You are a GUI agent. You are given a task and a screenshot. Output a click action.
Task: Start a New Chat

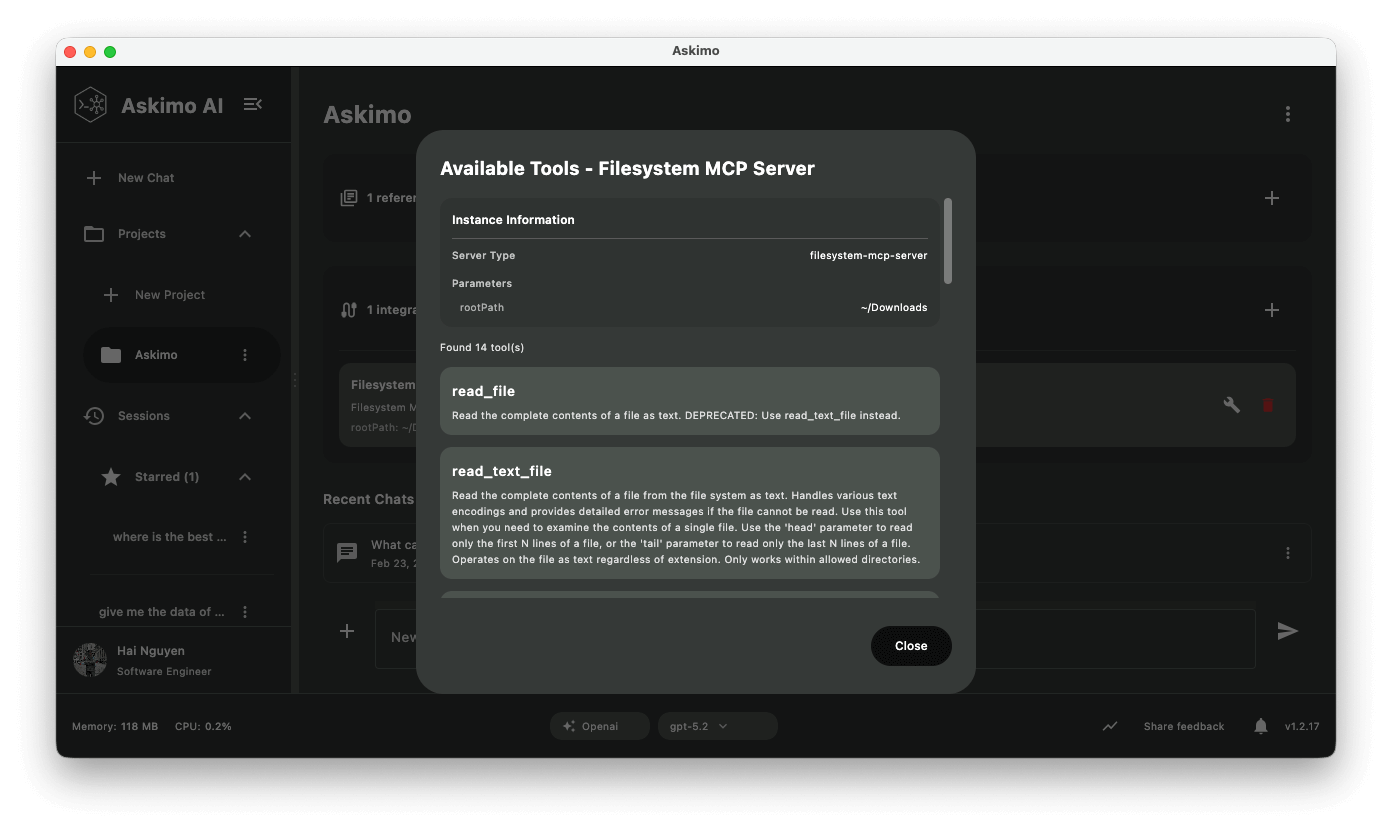[146, 178]
